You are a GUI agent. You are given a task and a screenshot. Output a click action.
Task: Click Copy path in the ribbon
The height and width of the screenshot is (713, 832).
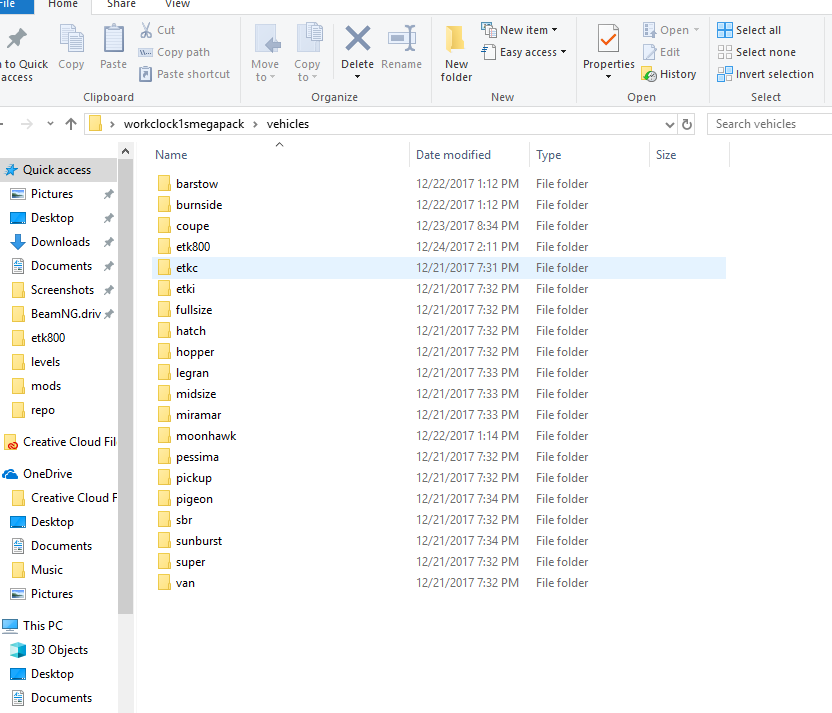[x=174, y=52]
